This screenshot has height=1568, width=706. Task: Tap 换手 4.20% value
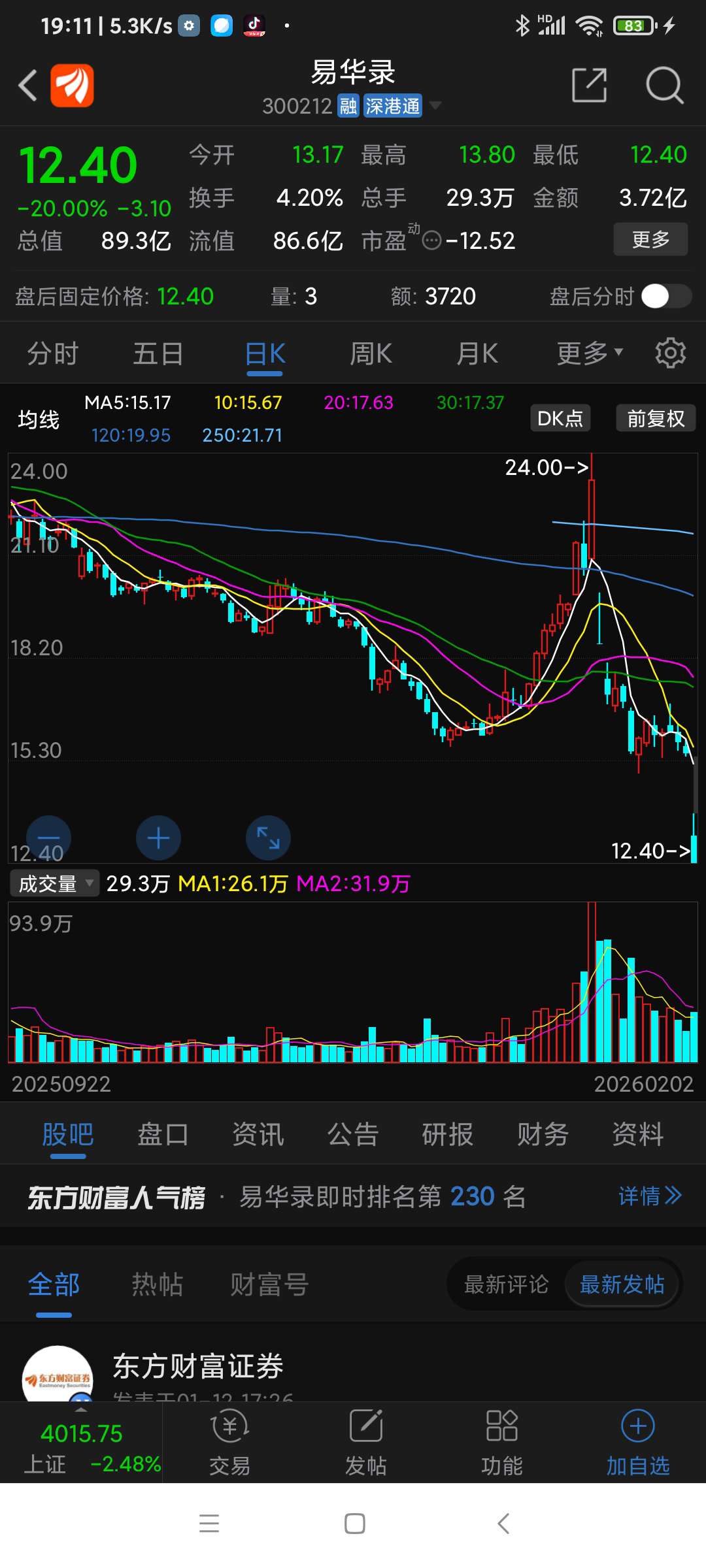click(309, 197)
